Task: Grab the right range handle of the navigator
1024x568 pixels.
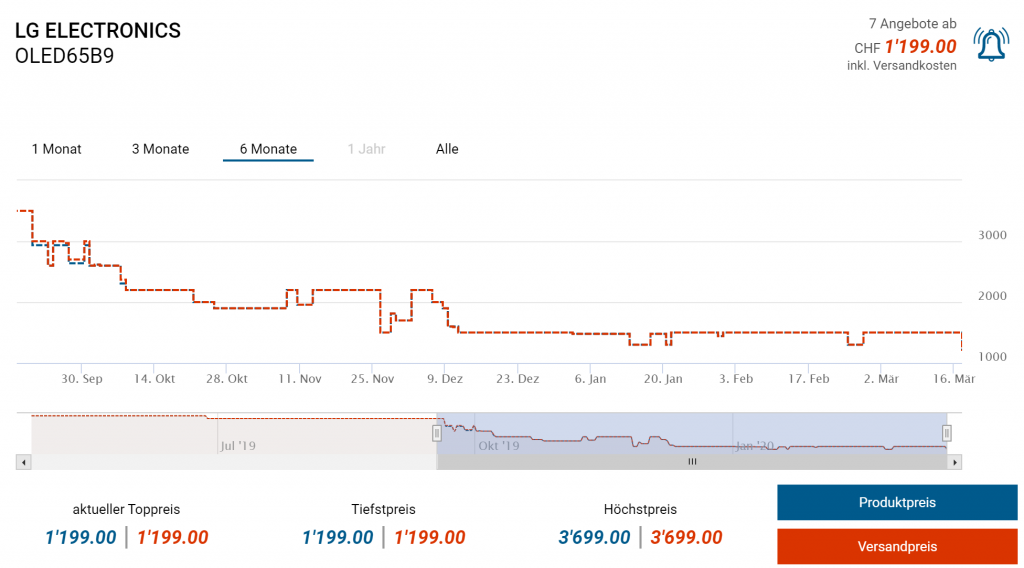Action: [947, 433]
